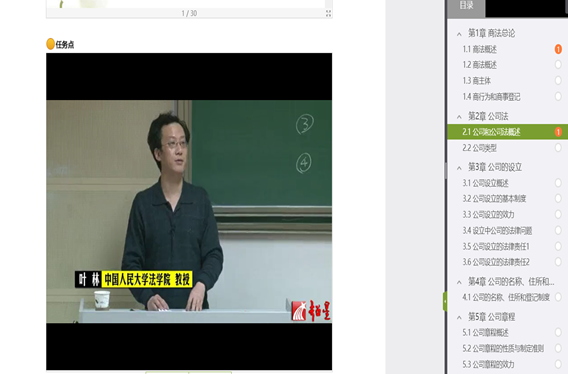Click the status circle for 1.3 商主体

558,80
